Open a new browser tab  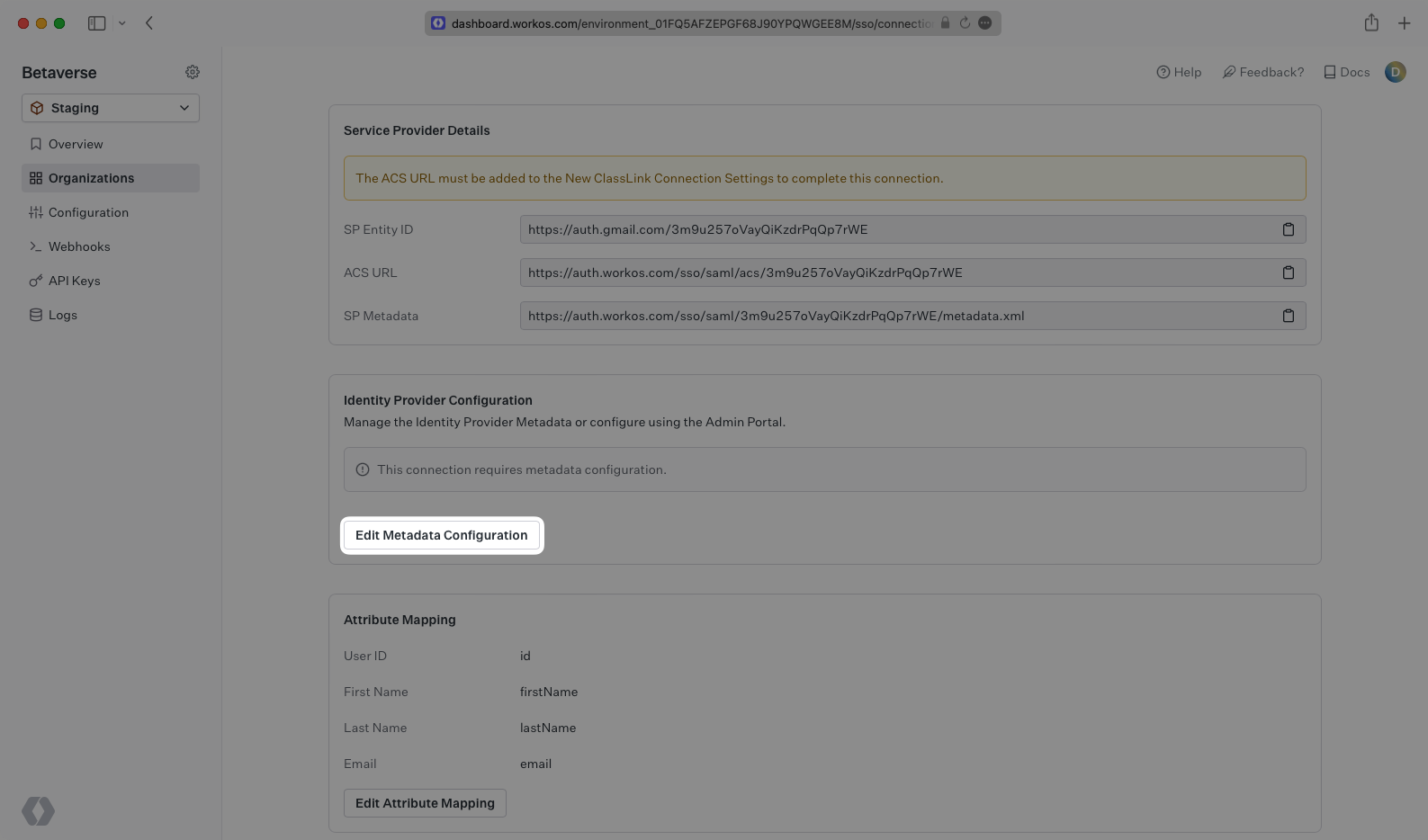pyautogui.click(x=1404, y=23)
